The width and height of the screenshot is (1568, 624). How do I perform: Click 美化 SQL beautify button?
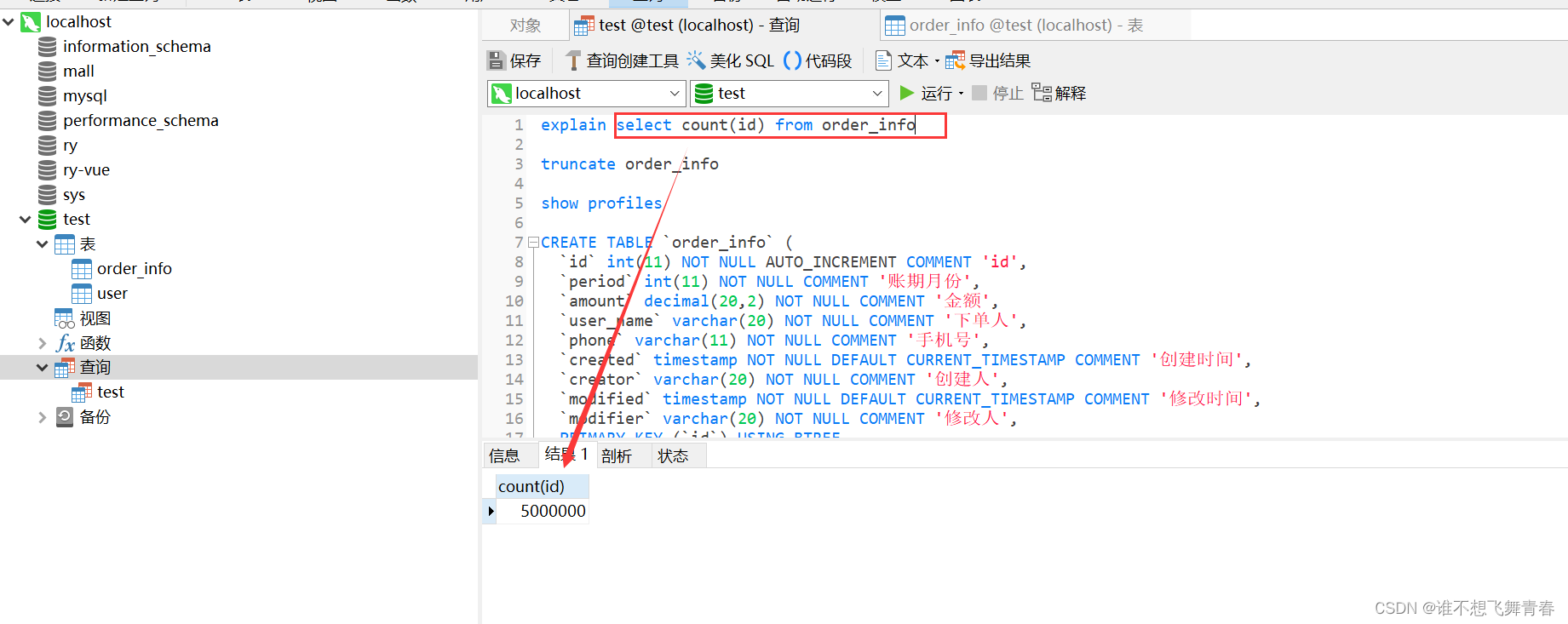(731, 60)
